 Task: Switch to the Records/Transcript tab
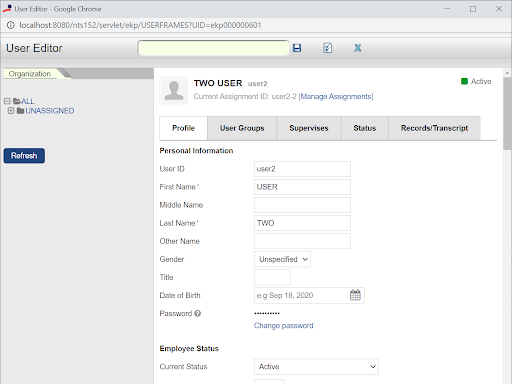pos(434,128)
